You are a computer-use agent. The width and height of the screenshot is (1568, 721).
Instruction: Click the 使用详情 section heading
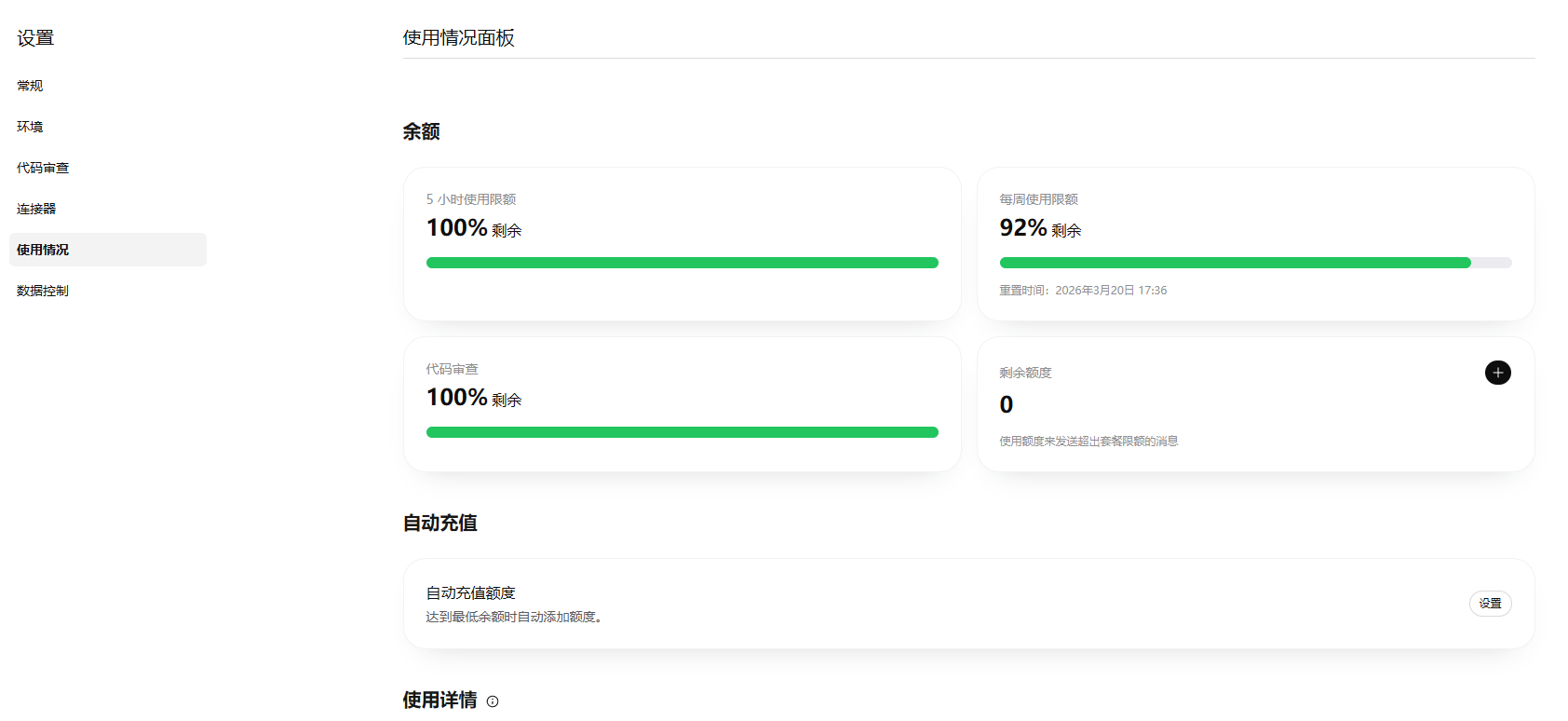click(439, 700)
